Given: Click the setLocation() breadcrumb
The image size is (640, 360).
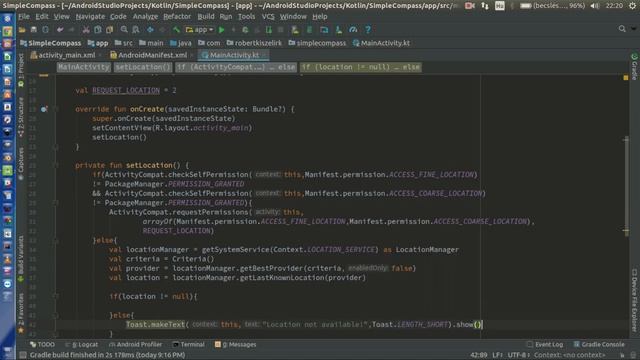Looking at the screenshot, I should pos(143,67).
